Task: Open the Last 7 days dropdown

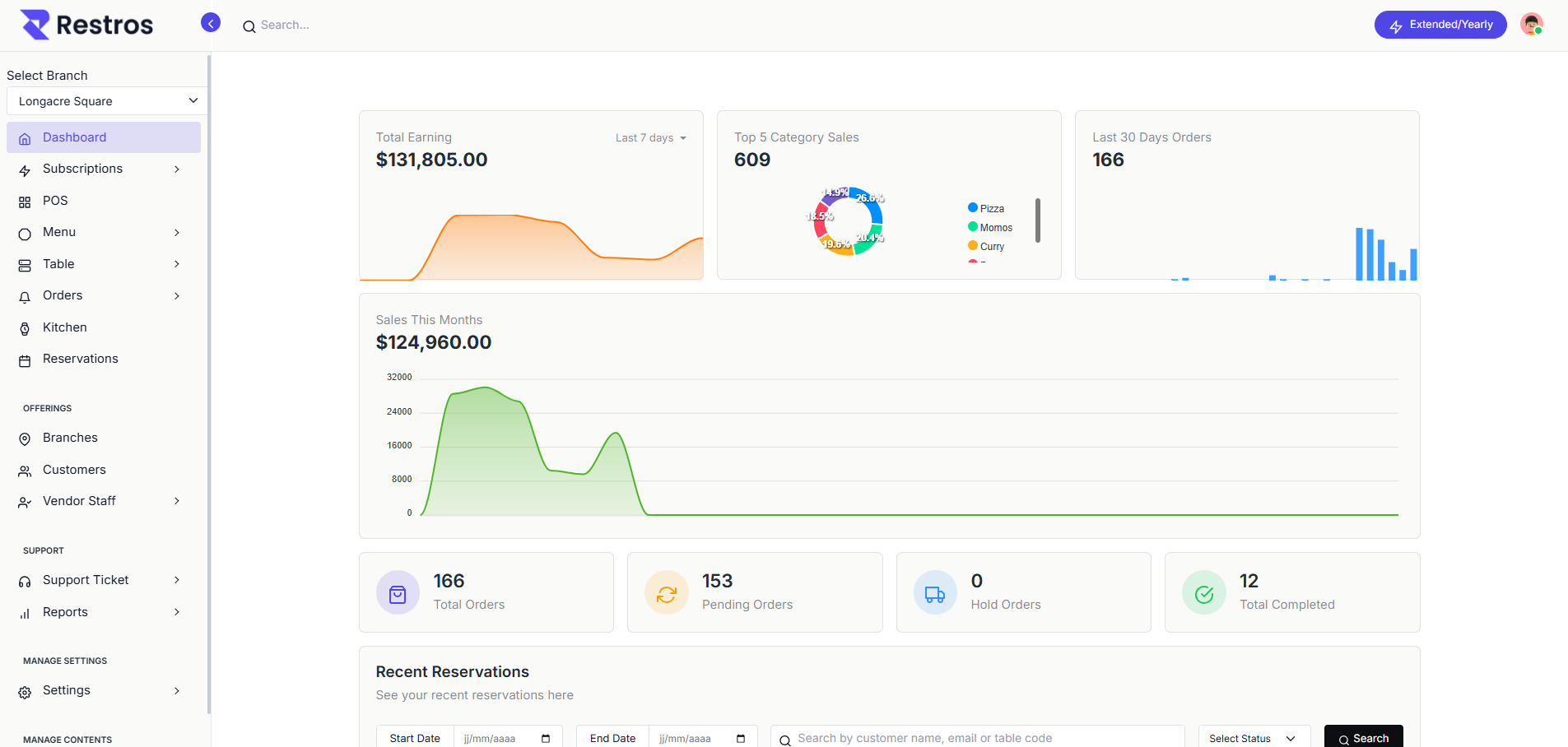Action: [x=650, y=138]
